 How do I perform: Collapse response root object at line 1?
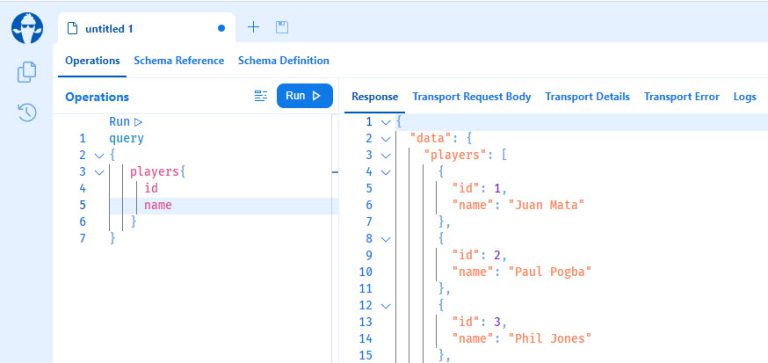(385, 122)
